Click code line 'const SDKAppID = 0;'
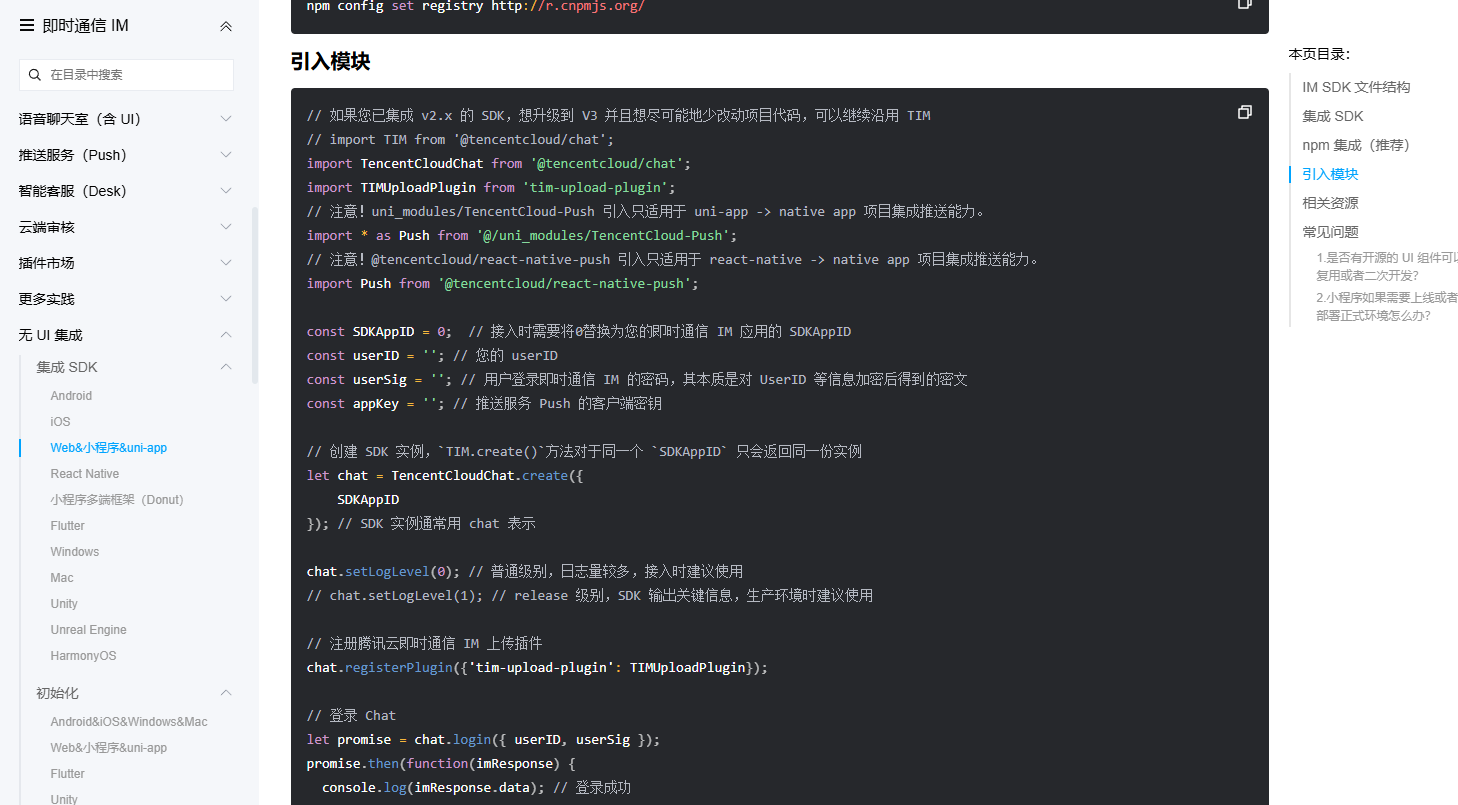 tap(379, 332)
